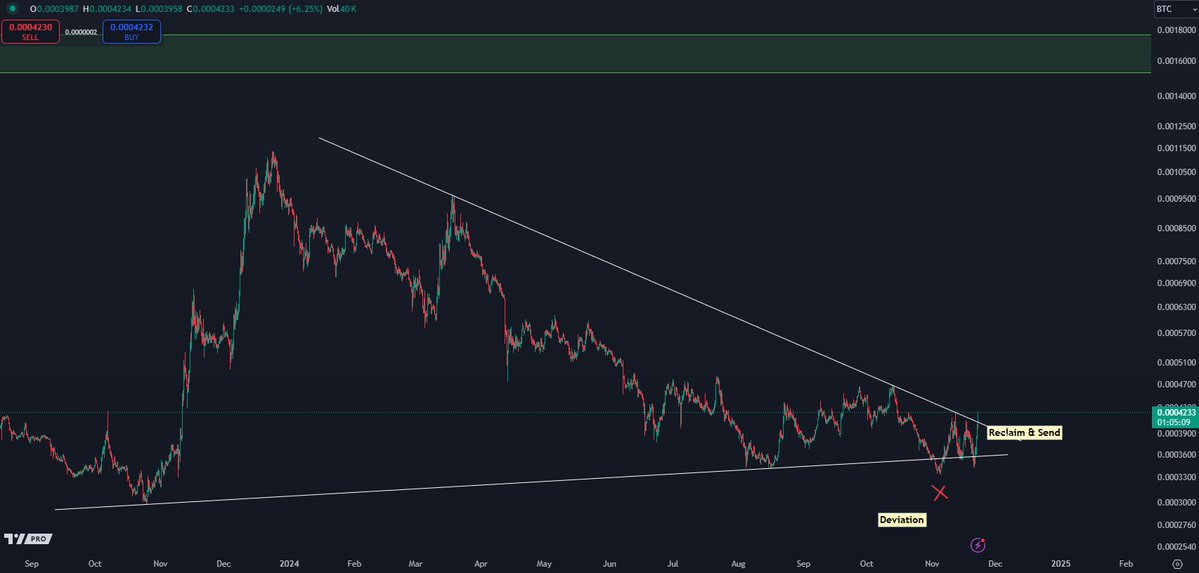
Task: Click the green market status dot
Action: pos(11,8)
